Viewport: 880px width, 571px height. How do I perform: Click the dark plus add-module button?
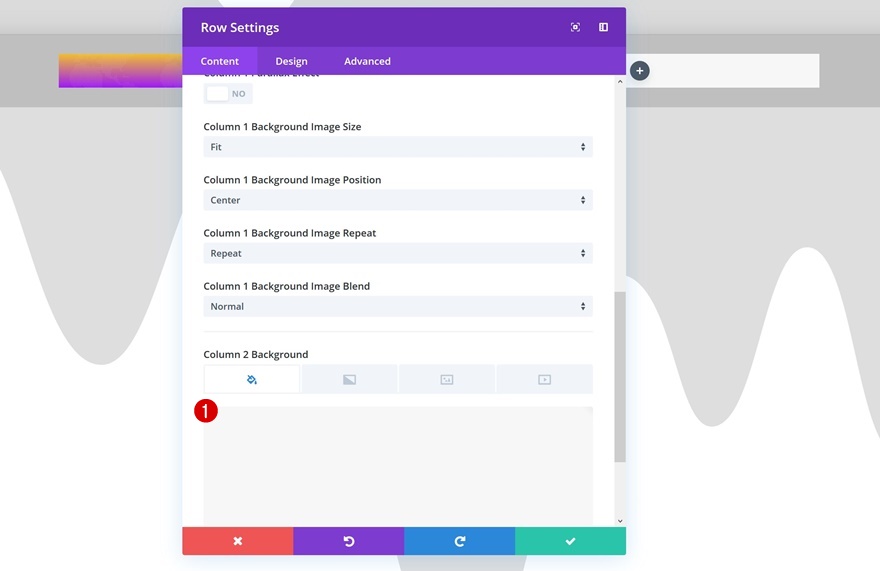click(x=640, y=71)
